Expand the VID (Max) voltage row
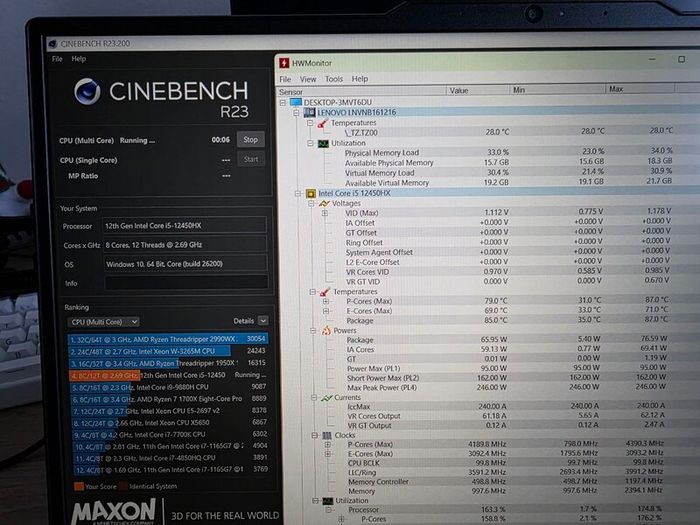The width and height of the screenshot is (700, 525). (x=325, y=213)
